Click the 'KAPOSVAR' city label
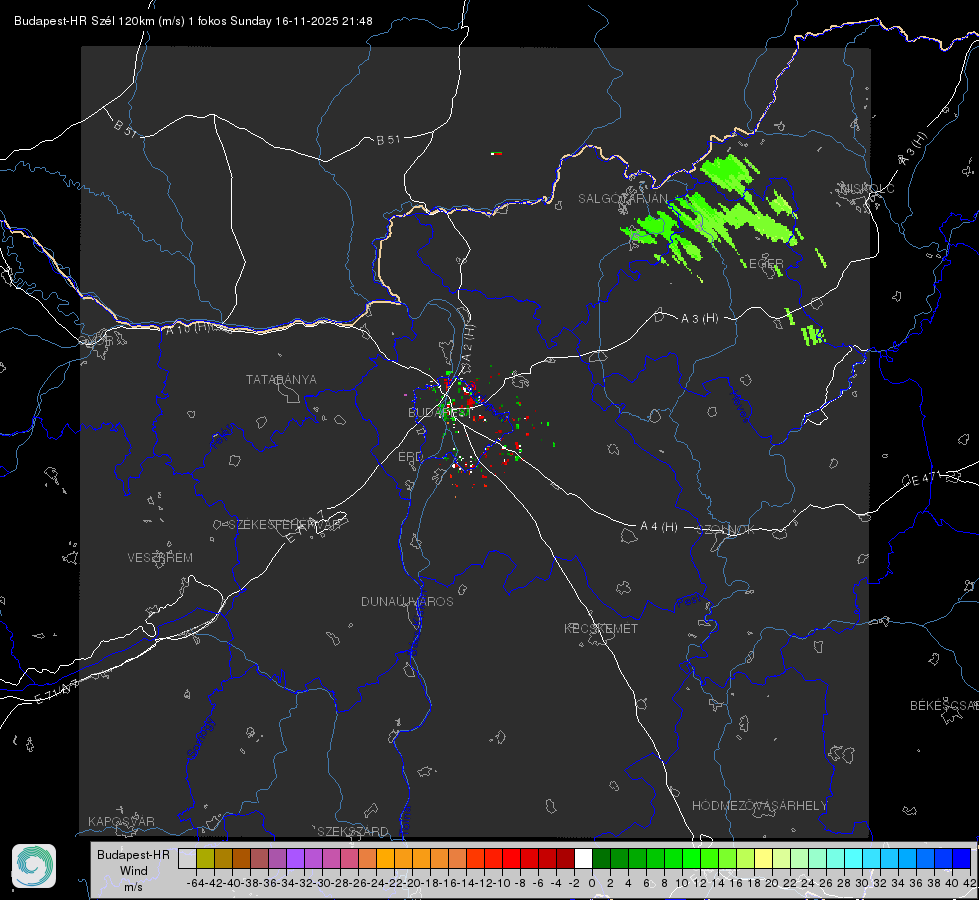979x900 pixels. tap(121, 821)
